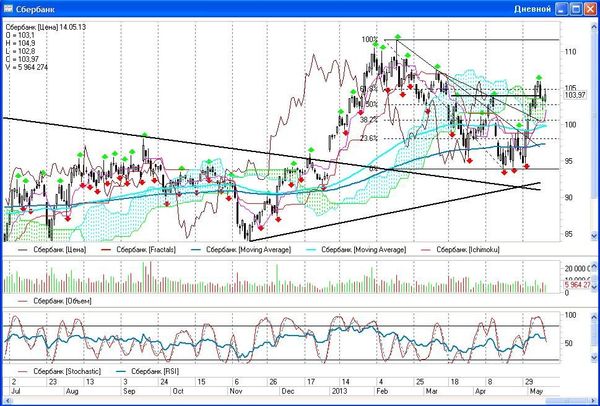Close the Сбербанк chart window
Screen dimensions: 600x406
pyautogui.click(x=590, y=9)
